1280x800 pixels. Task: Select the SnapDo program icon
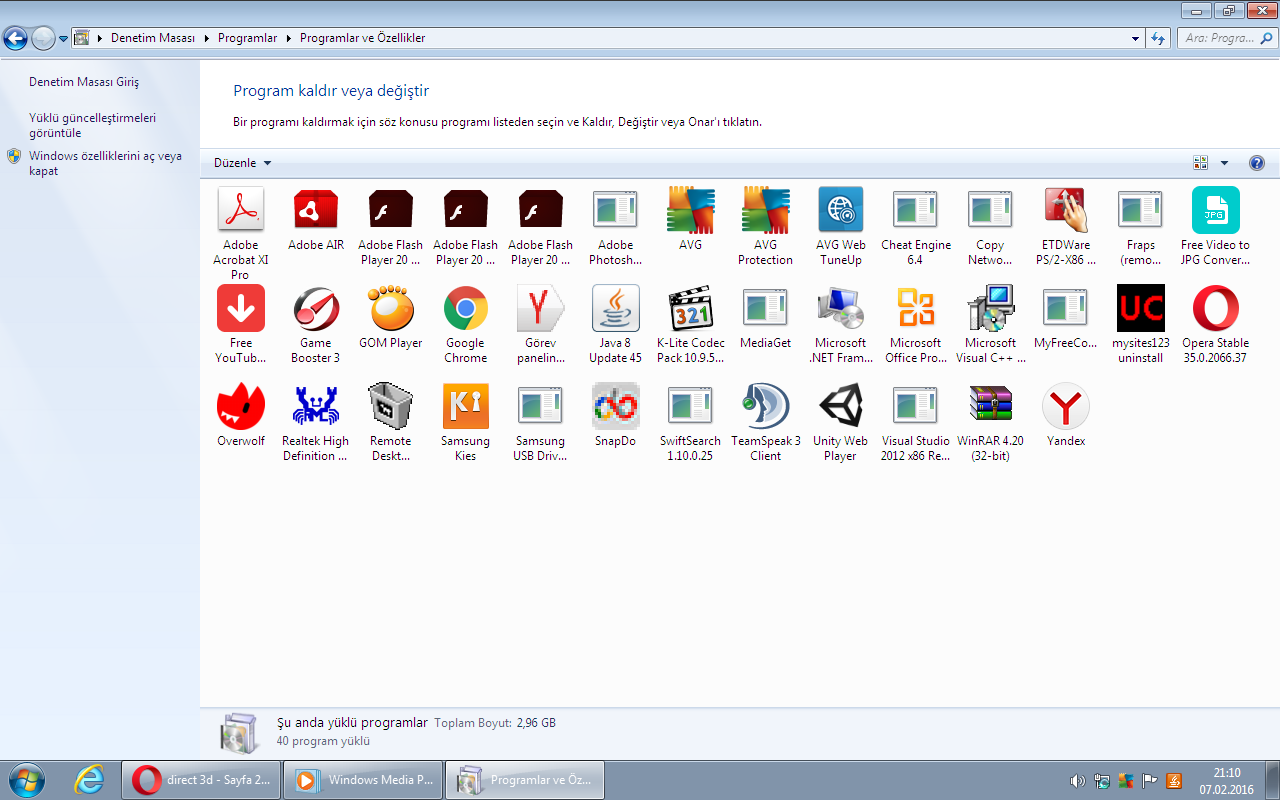616,406
